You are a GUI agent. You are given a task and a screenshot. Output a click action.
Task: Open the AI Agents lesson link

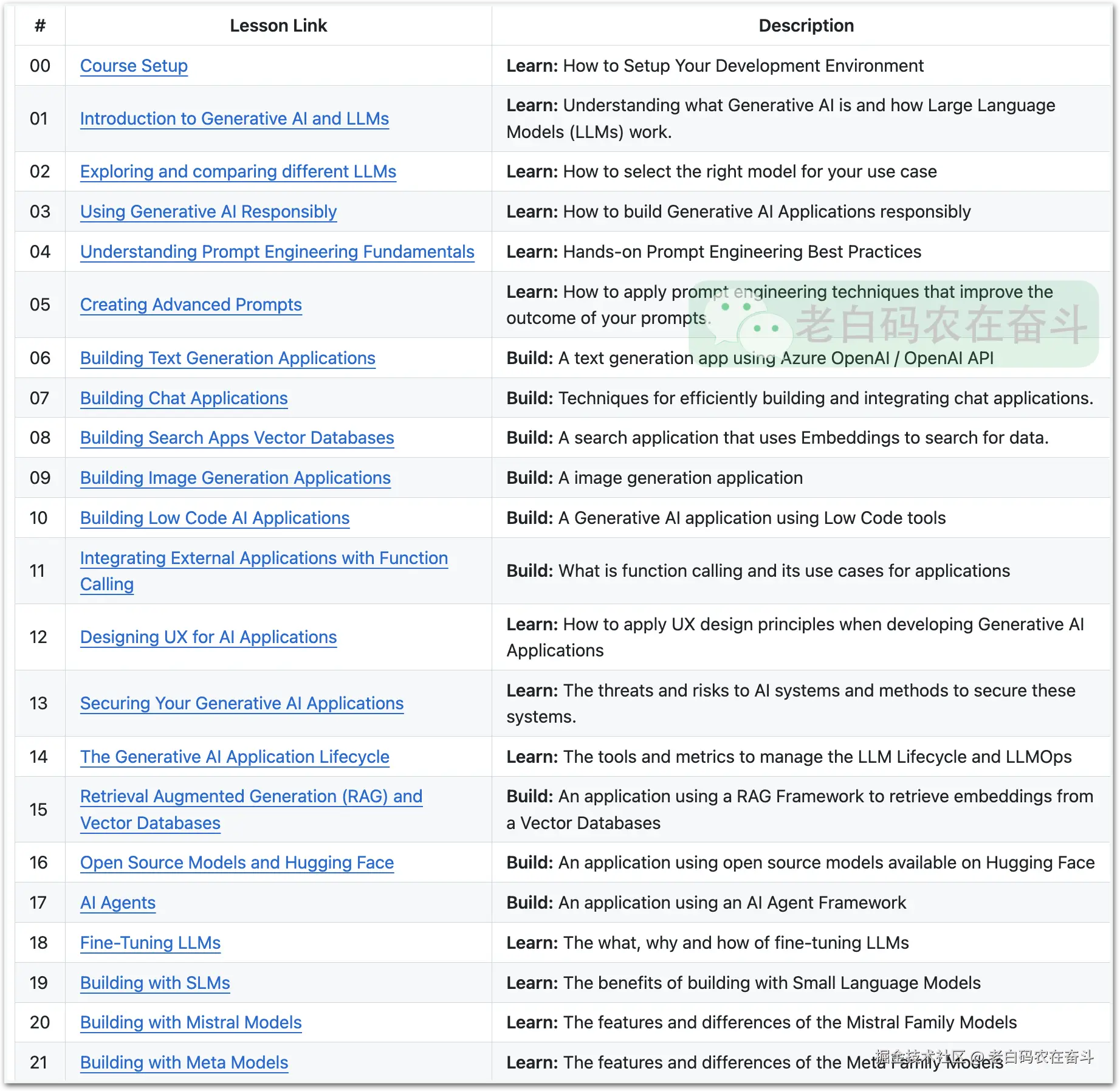[x=118, y=903]
